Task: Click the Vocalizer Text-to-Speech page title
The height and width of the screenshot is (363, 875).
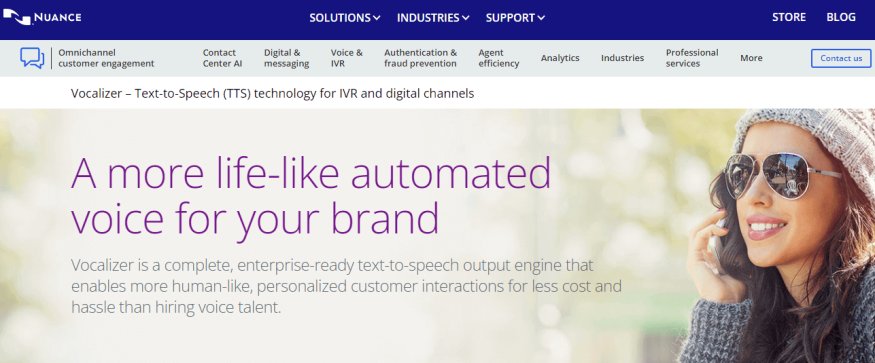Action: click(272, 93)
